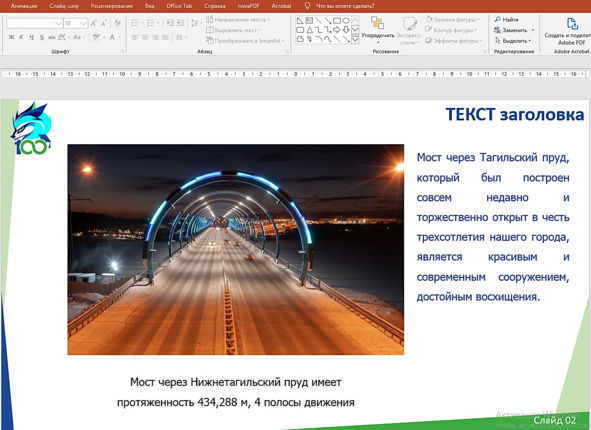Toggle bold Ж formatting
591x430 pixels.
11,37
